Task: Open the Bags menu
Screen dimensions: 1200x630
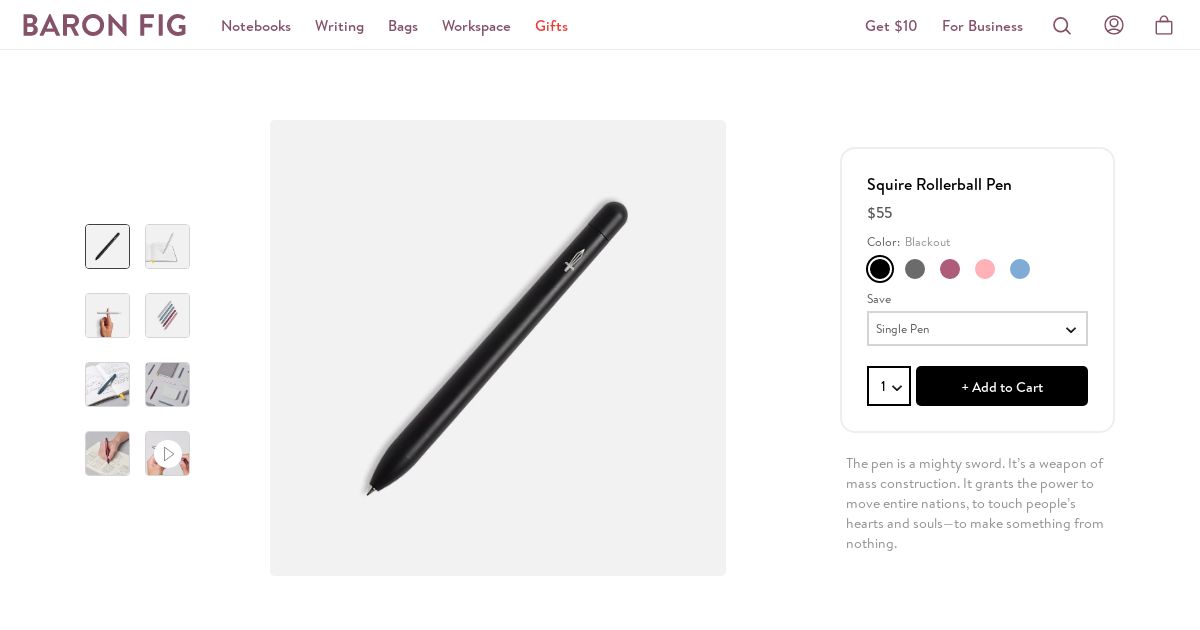Action: (x=403, y=26)
